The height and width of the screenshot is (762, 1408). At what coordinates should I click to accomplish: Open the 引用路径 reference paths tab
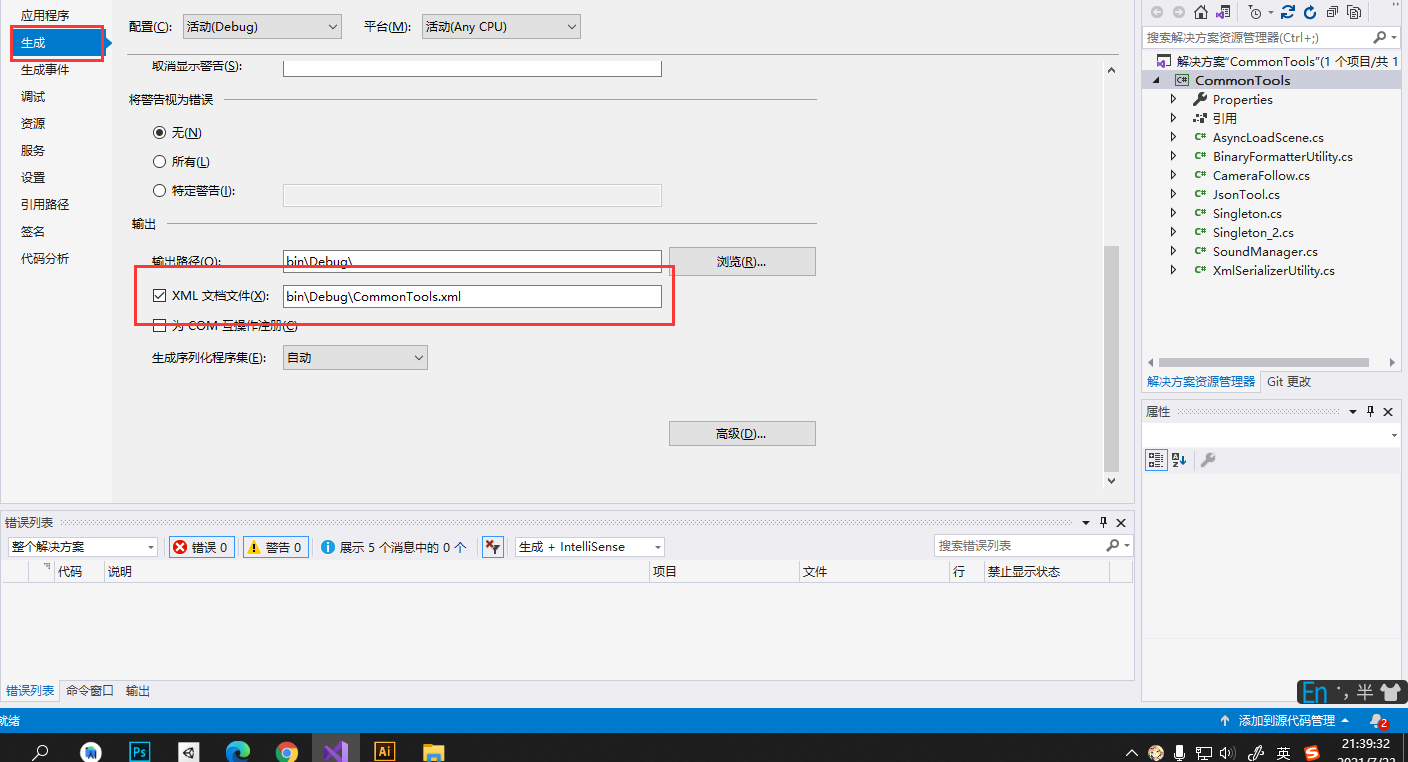point(45,204)
